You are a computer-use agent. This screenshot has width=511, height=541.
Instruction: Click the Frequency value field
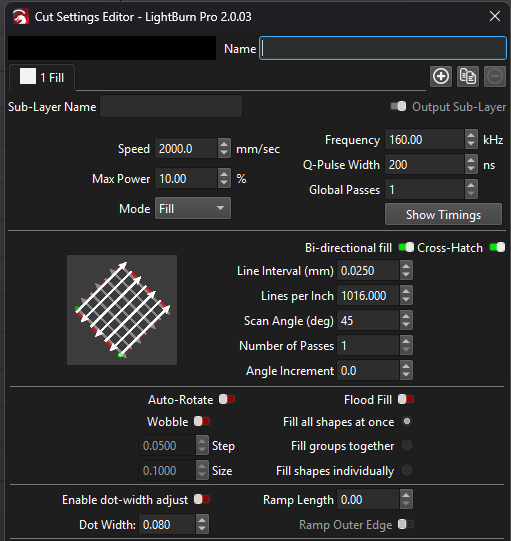click(425, 140)
